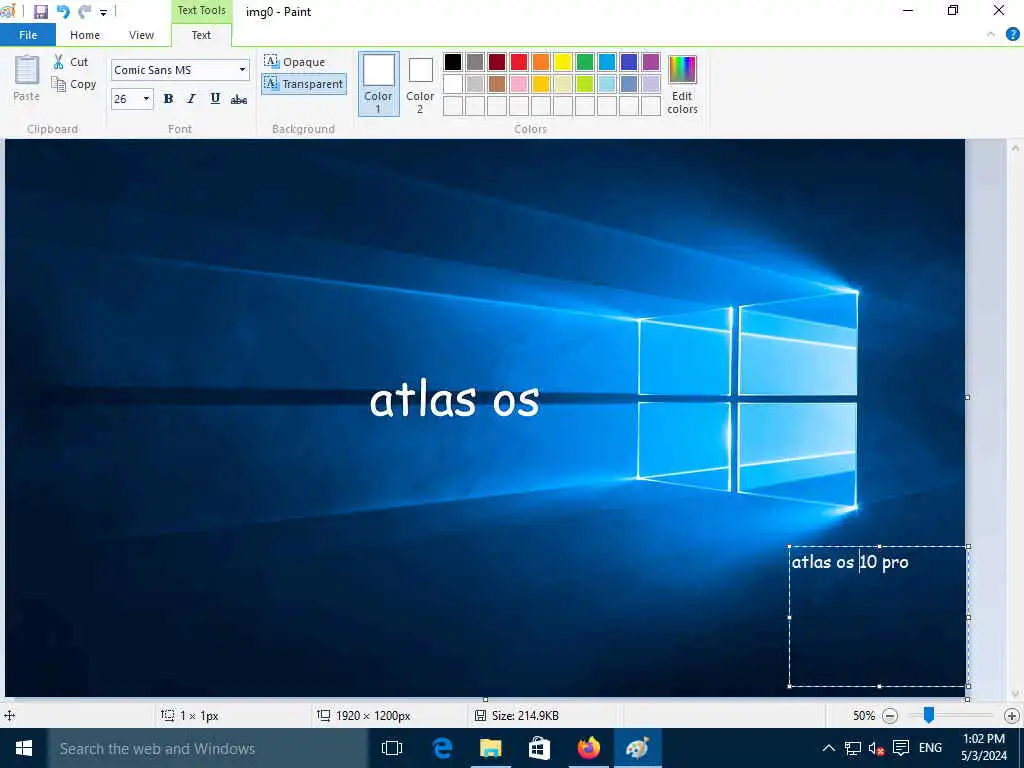Click the vertical scrollbar up arrow
This screenshot has height=768, width=1024.
[x=1015, y=148]
